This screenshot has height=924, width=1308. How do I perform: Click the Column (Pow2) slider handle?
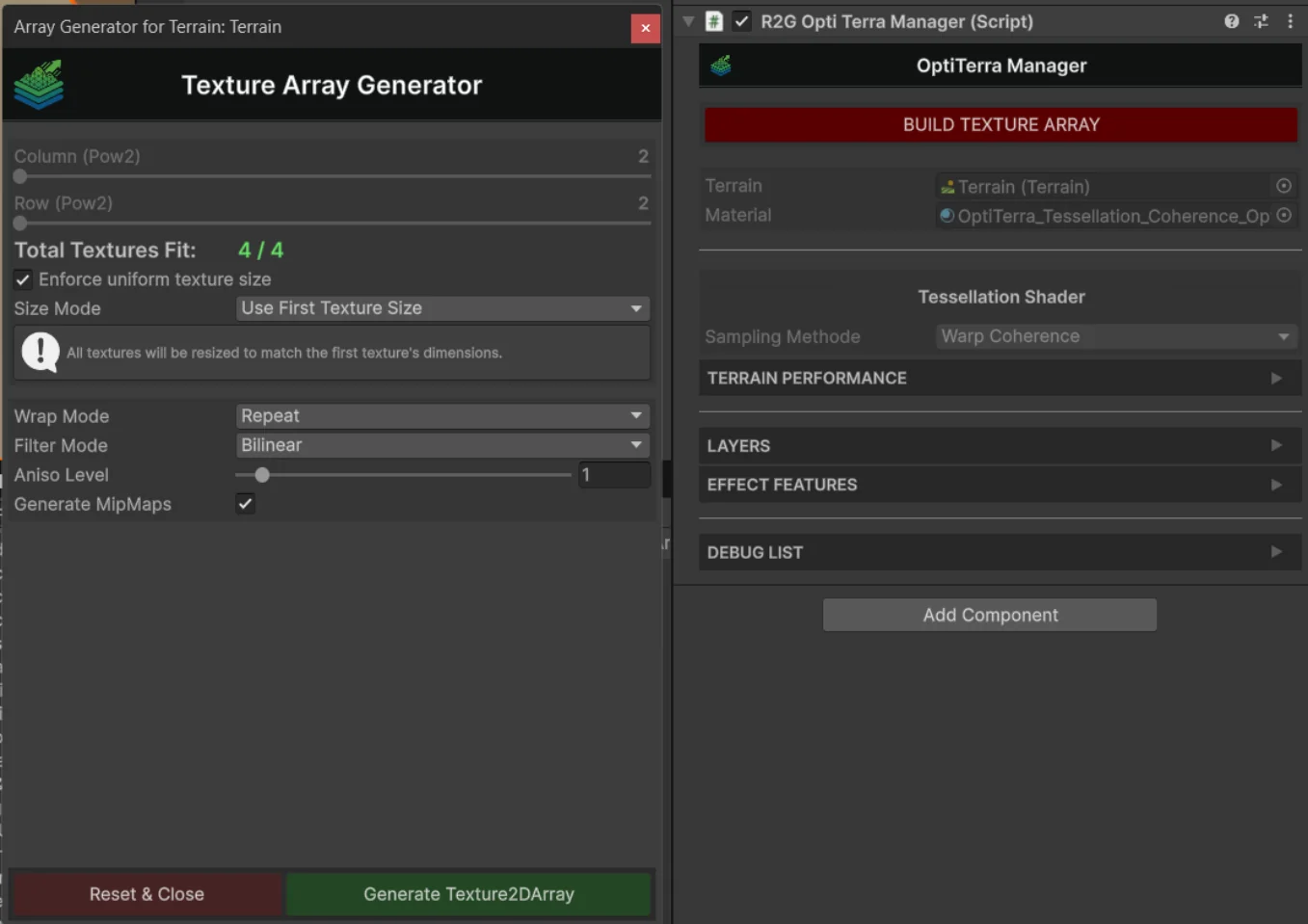[x=20, y=176]
